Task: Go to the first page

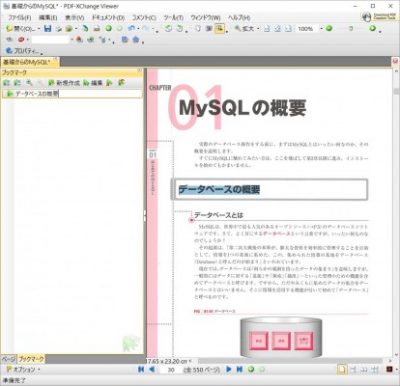Action: [141, 369]
